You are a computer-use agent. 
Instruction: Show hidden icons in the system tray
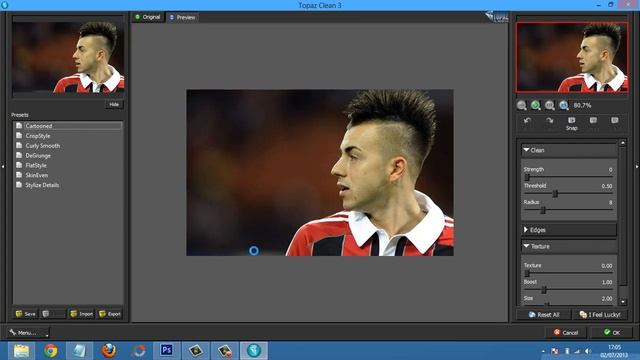[543, 351]
